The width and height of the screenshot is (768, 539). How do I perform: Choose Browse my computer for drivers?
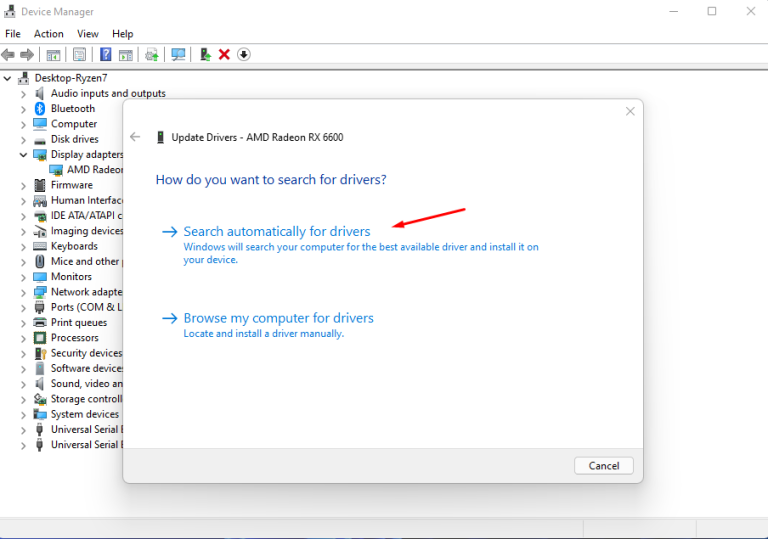[x=279, y=318]
